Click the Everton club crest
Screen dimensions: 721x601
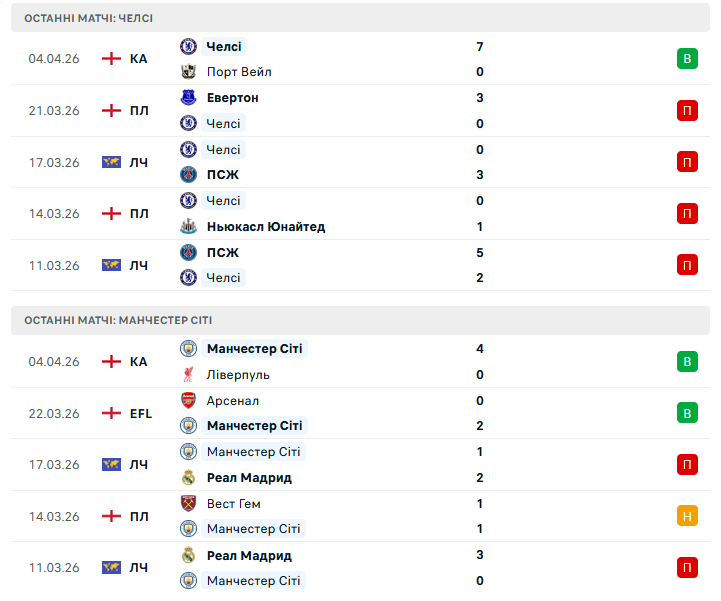click(x=188, y=98)
